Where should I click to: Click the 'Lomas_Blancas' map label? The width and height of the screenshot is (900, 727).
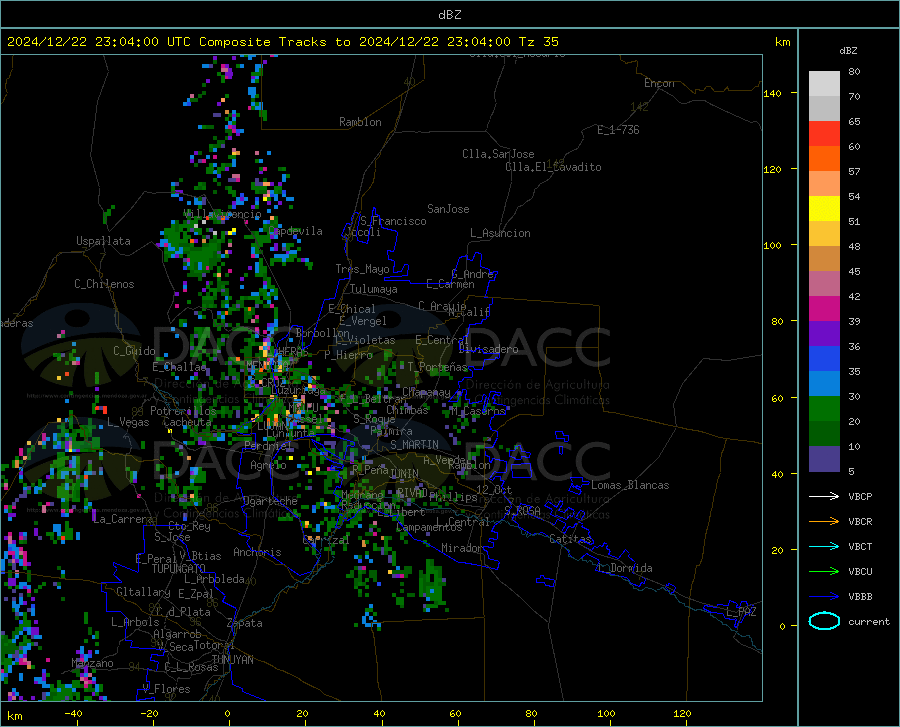click(x=630, y=485)
